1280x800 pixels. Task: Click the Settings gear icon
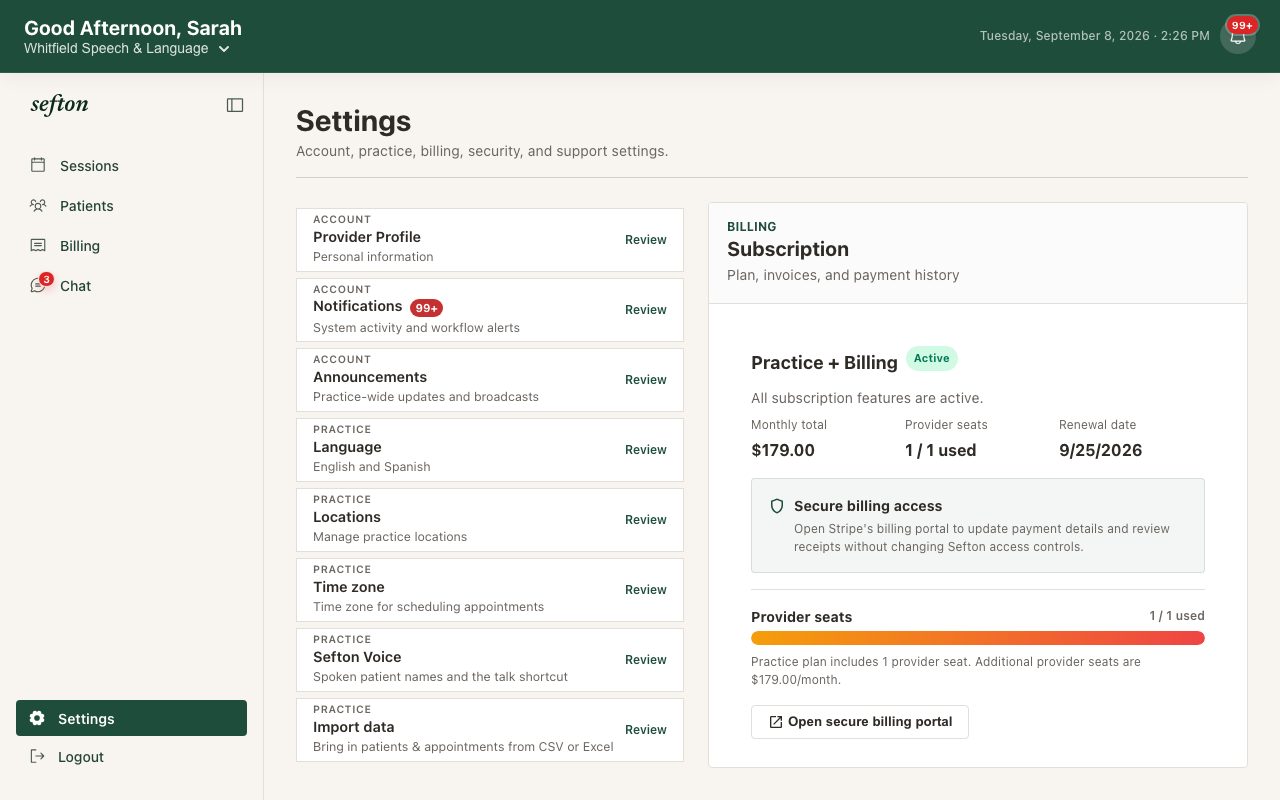[x=37, y=718]
